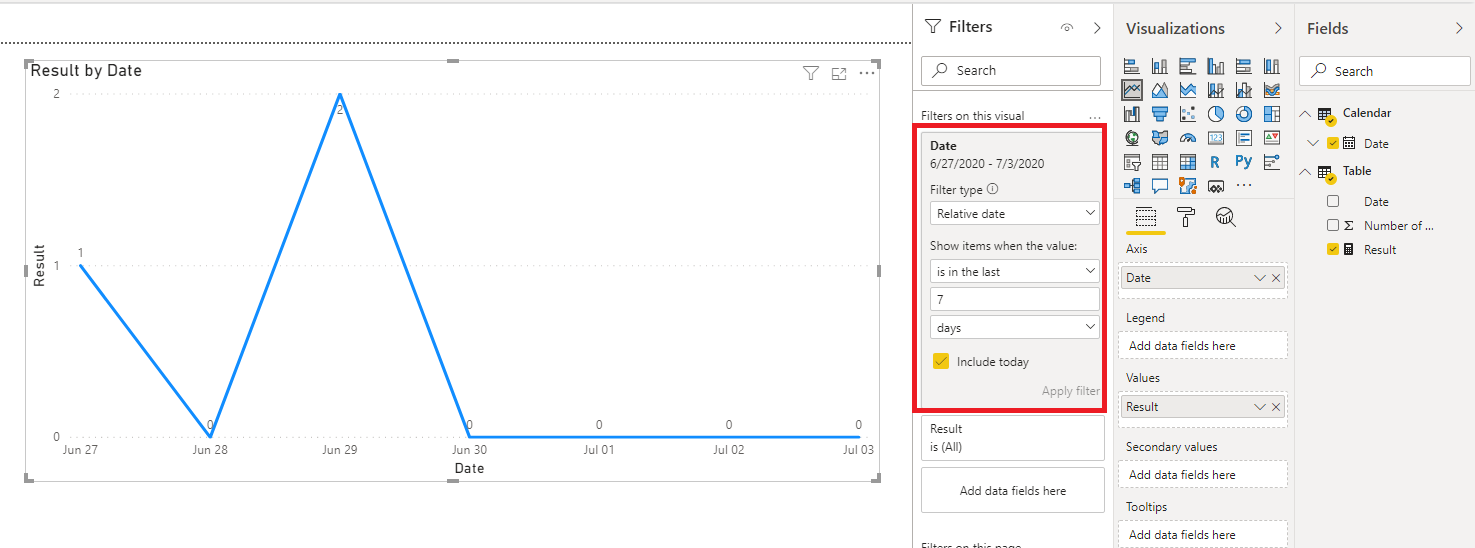Image resolution: width=1475 pixels, height=548 pixels.
Task: Select the line chart visual
Action: [x=1132, y=90]
